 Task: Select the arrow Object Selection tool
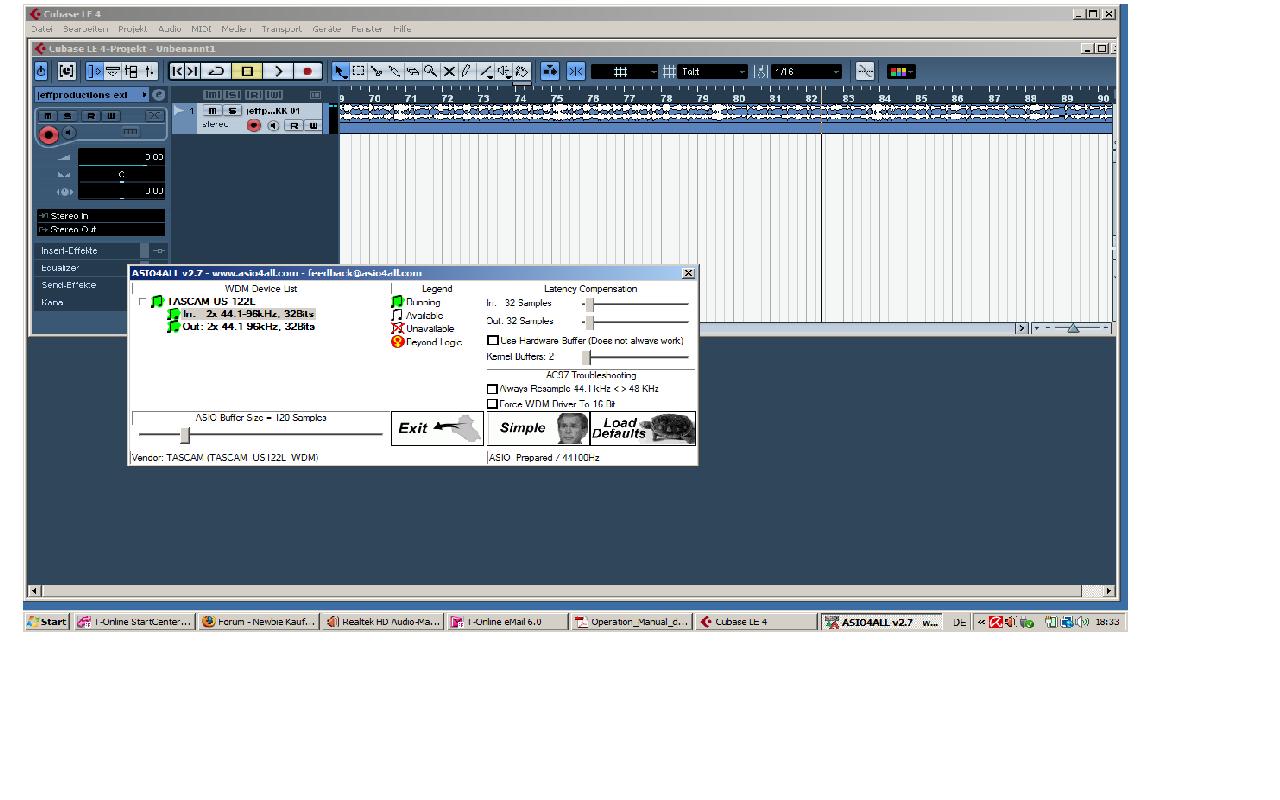tap(341, 71)
